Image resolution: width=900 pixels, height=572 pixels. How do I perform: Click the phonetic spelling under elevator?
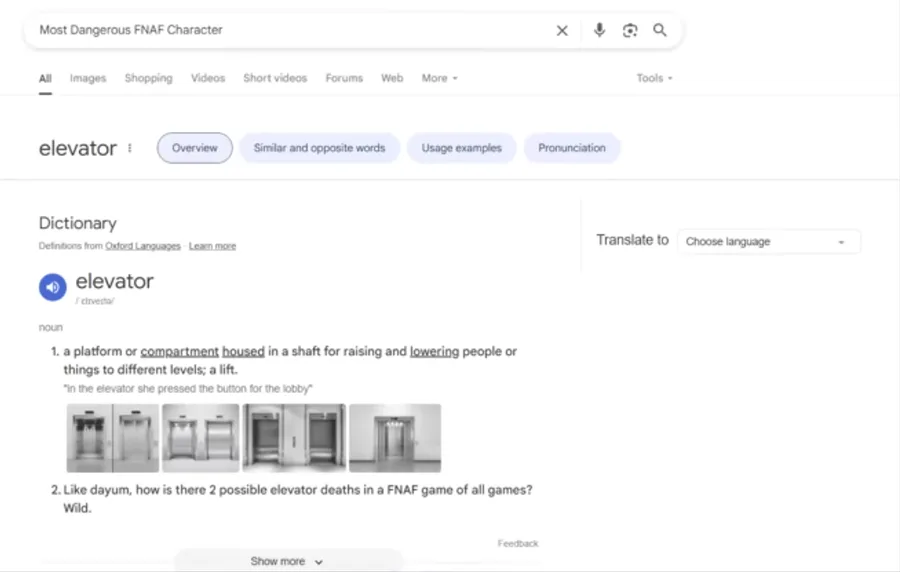[x=95, y=301]
